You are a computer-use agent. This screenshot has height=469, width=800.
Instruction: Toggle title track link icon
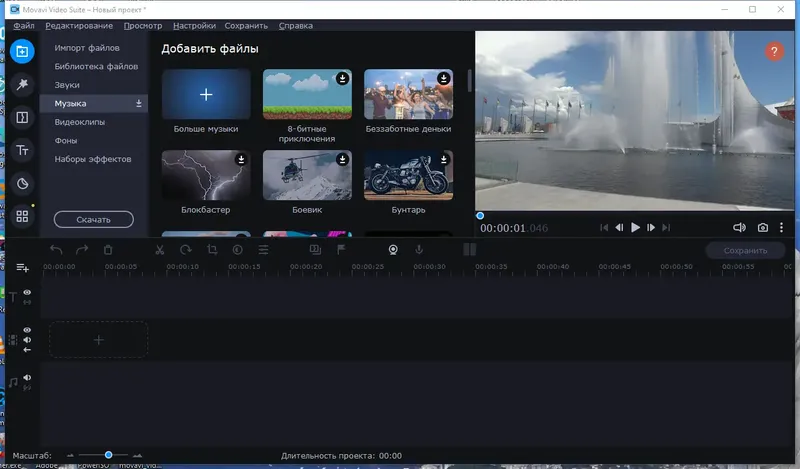point(27,303)
